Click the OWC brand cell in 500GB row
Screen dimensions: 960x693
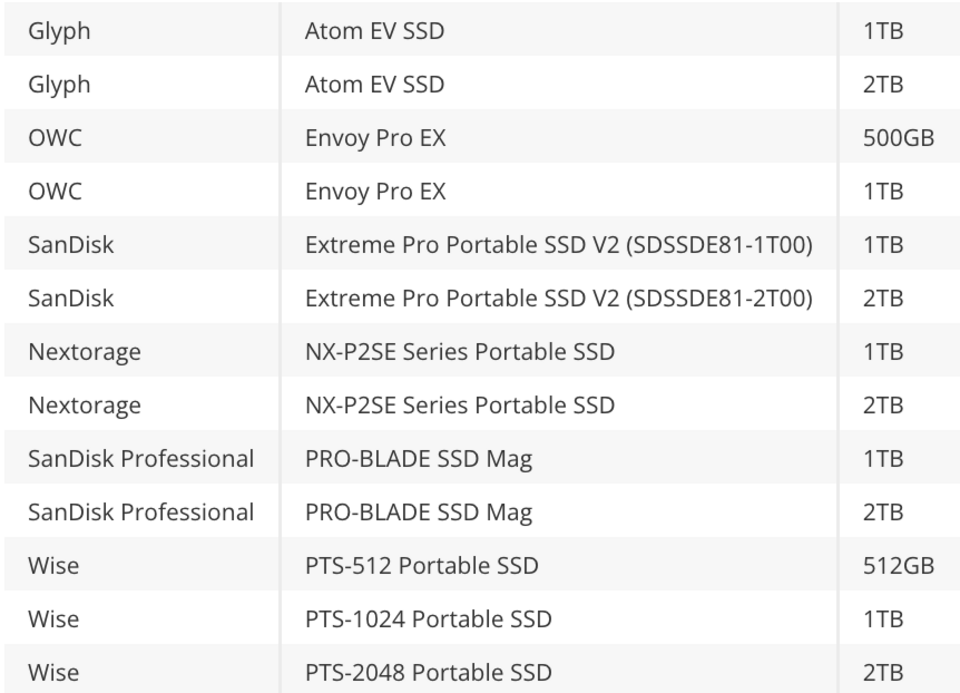(55, 138)
